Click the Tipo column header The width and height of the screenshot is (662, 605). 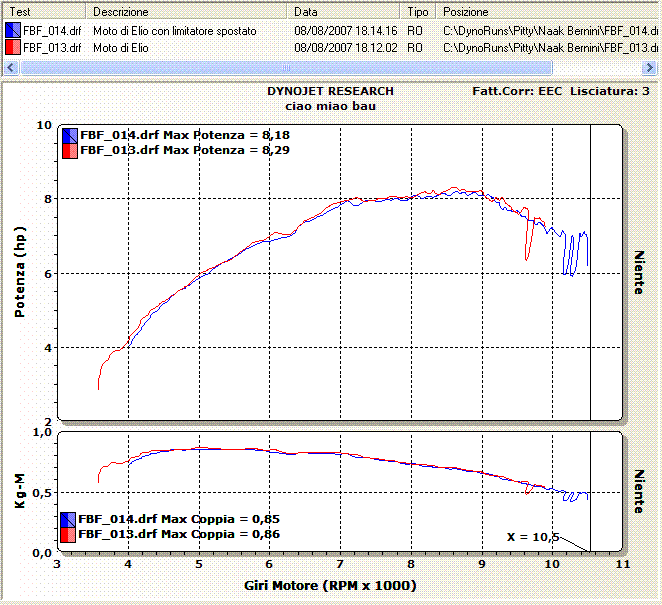(x=418, y=12)
